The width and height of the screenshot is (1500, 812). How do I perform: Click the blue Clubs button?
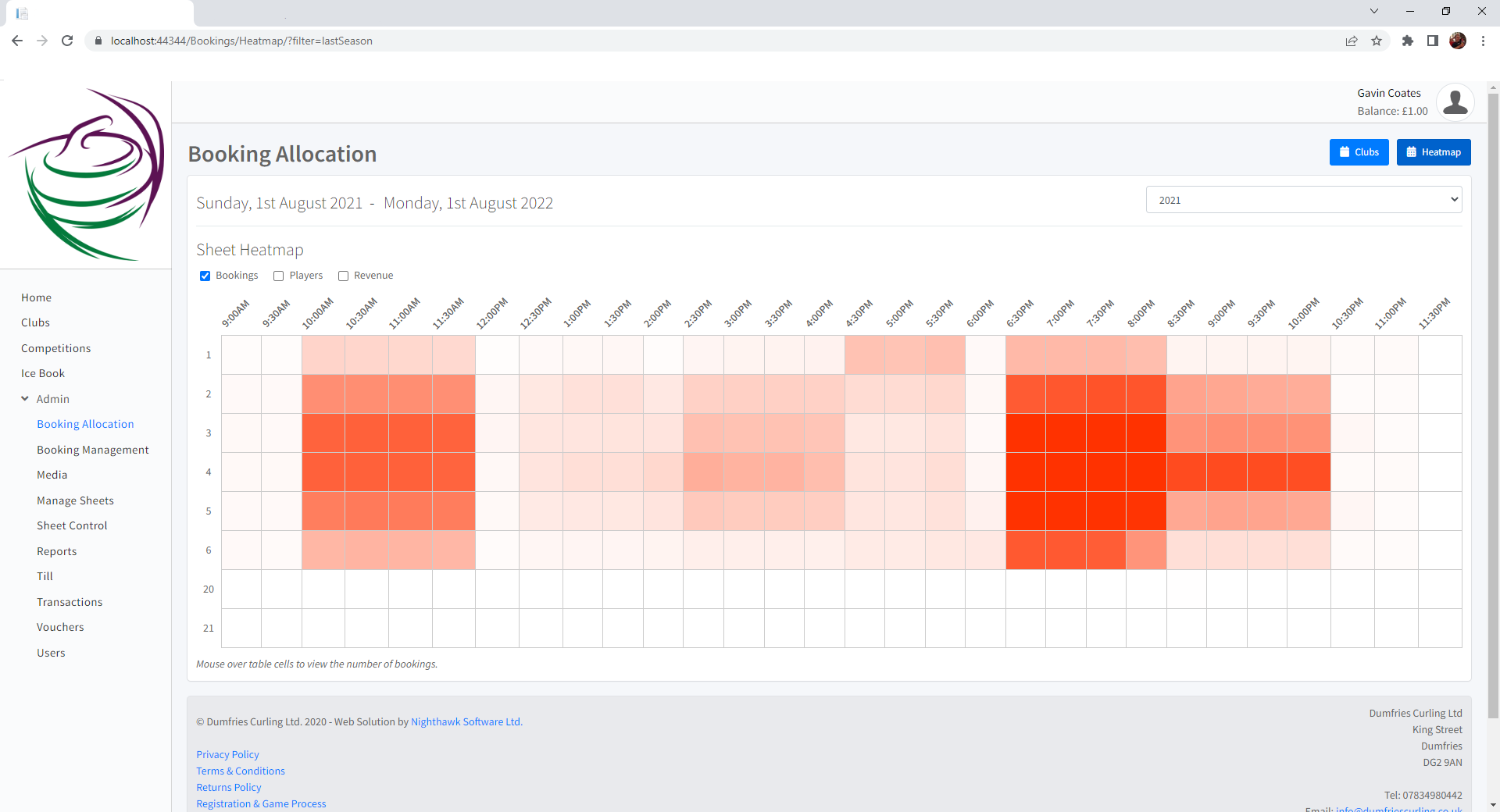[x=1359, y=152]
